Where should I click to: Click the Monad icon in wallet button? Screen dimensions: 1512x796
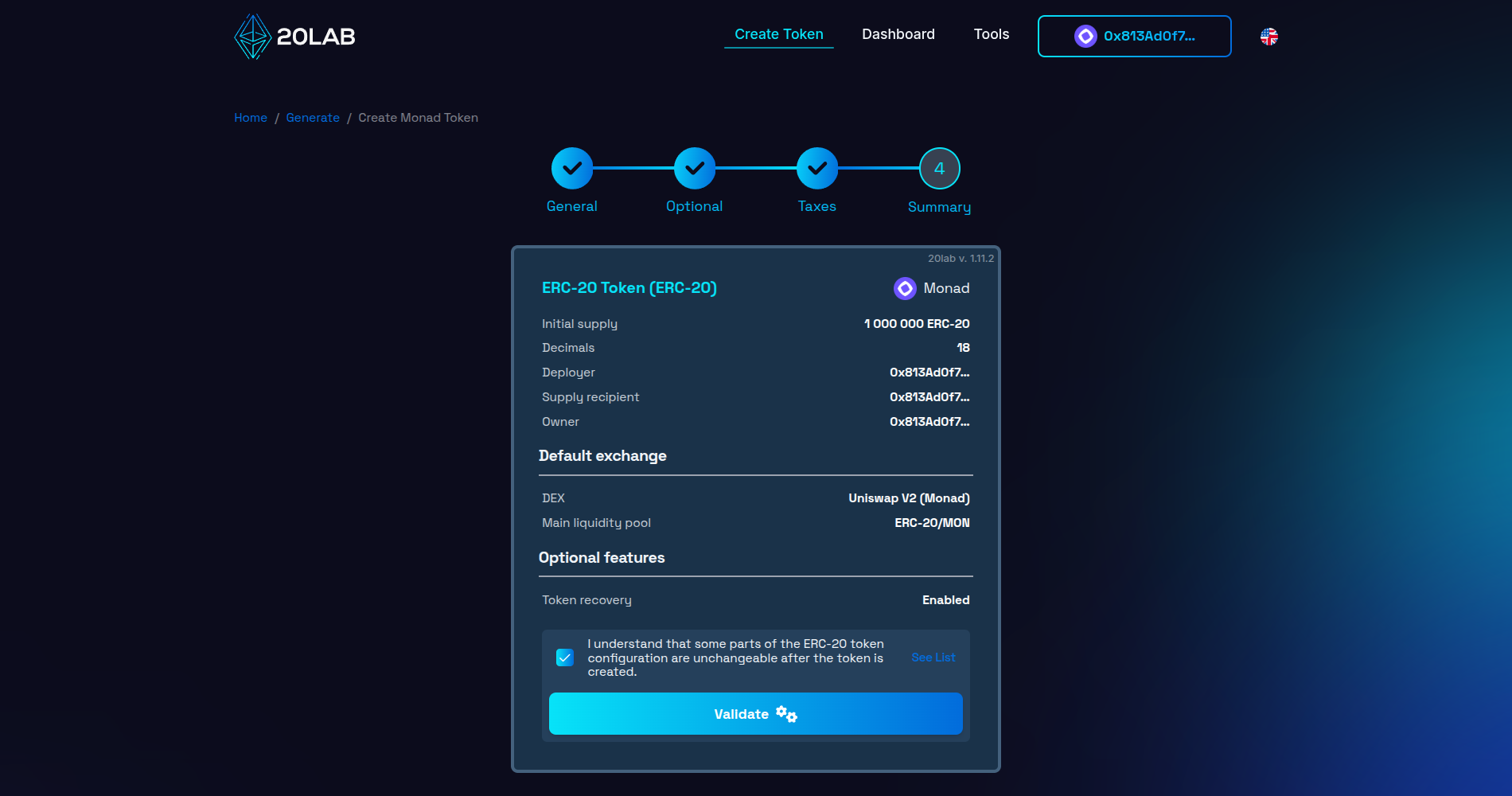click(x=1085, y=36)
